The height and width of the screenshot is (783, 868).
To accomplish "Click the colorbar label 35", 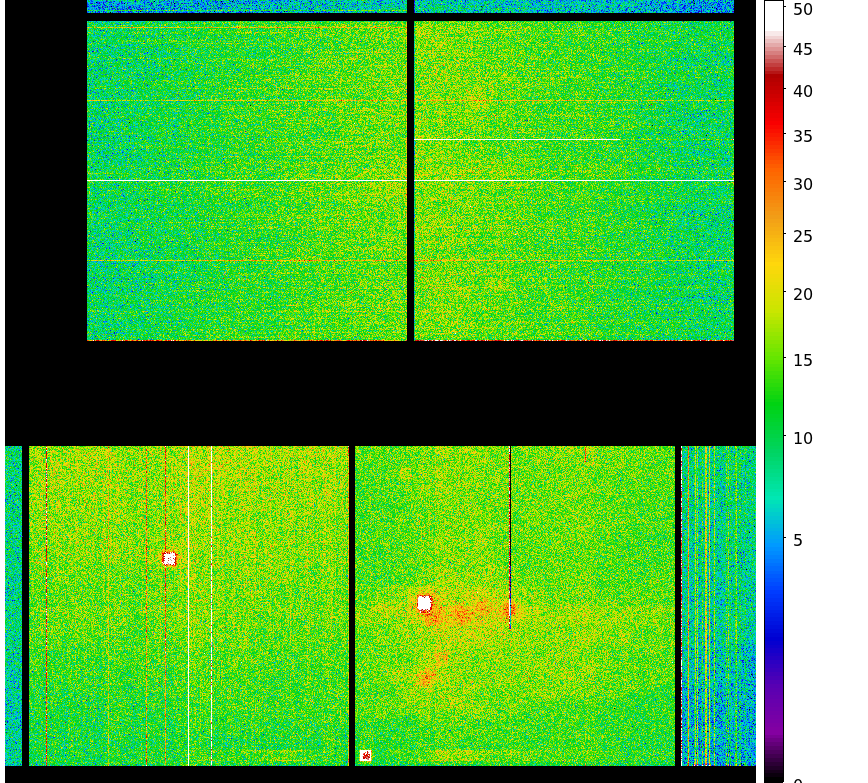I will [x=802, y=137].
